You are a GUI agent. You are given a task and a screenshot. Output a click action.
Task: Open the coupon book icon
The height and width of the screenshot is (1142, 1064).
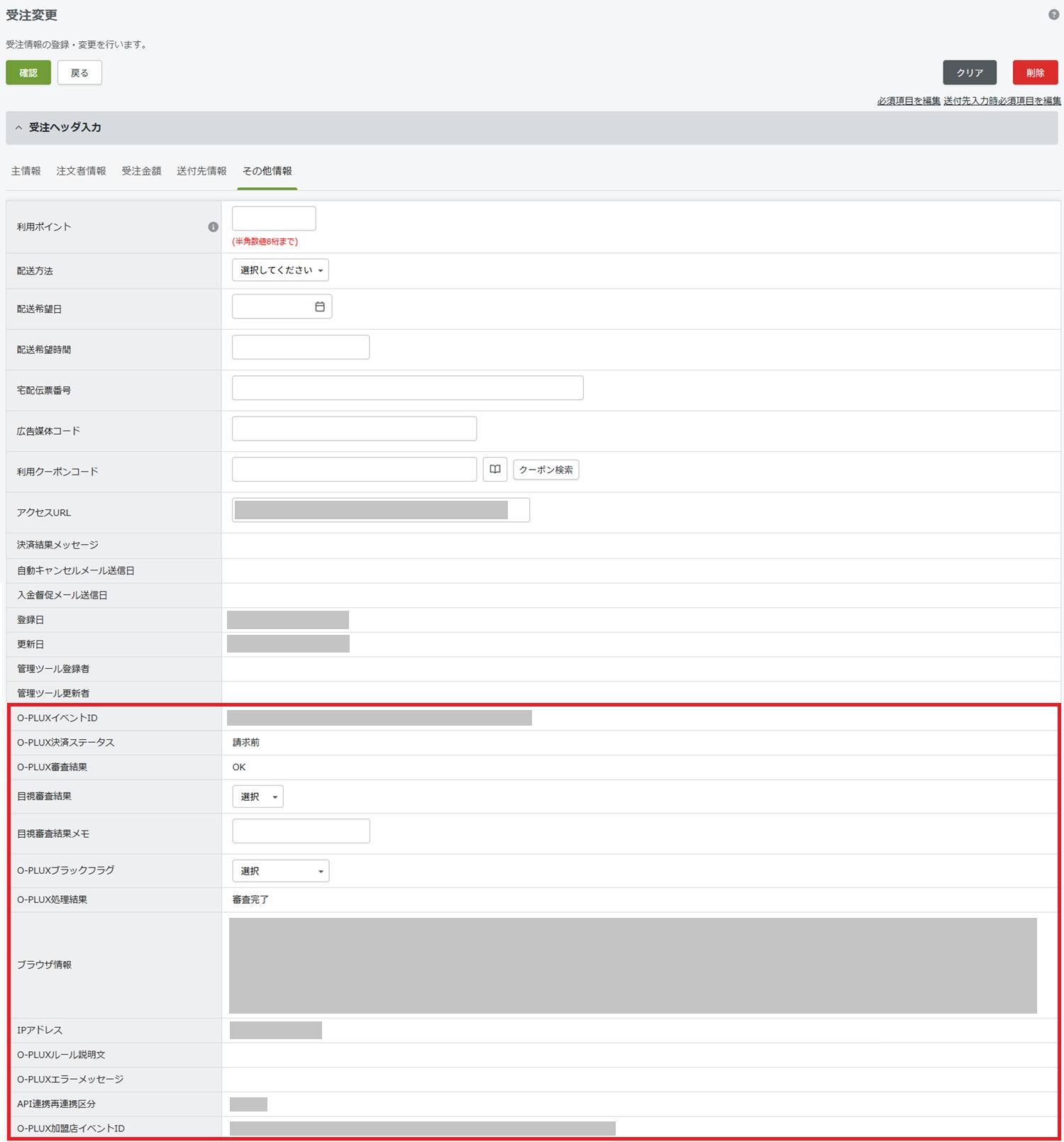click(x=495, y=470)
